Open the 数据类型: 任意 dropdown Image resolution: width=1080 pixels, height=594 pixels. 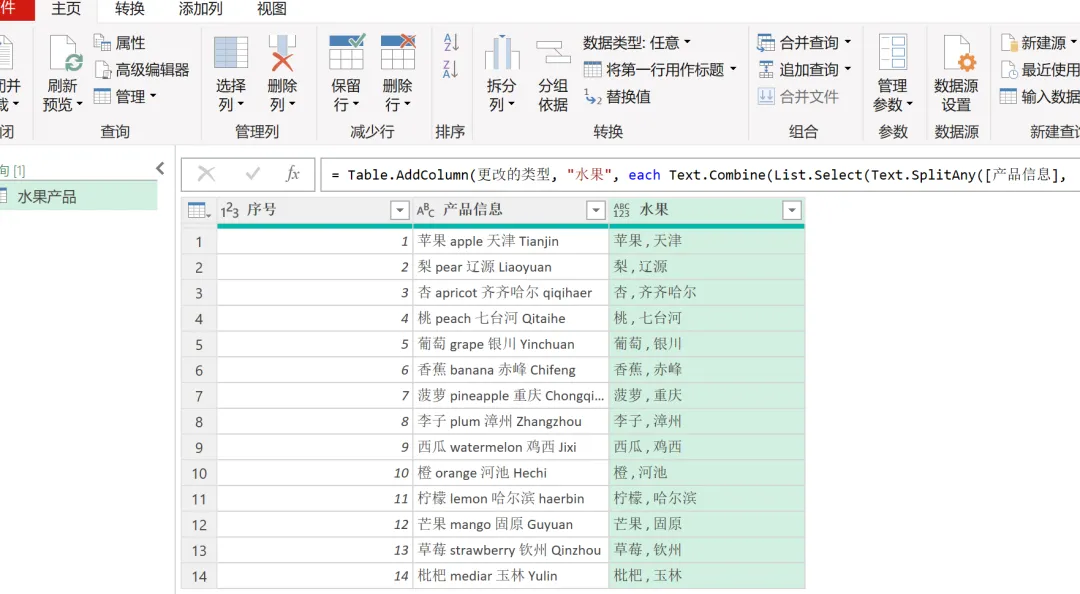(636, 43)
